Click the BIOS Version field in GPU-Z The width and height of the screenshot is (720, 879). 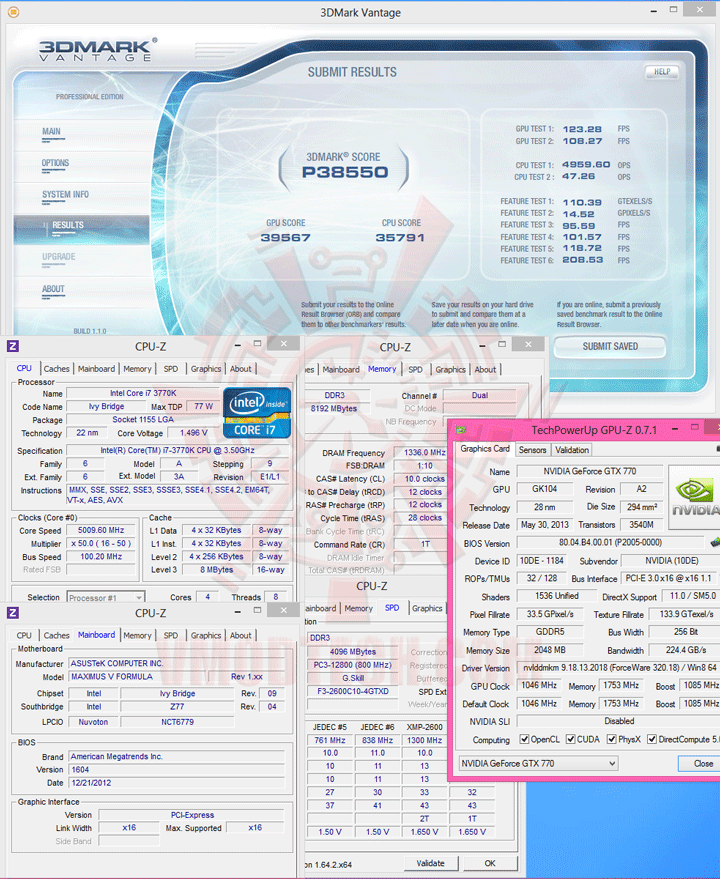(x=610, y=543)
